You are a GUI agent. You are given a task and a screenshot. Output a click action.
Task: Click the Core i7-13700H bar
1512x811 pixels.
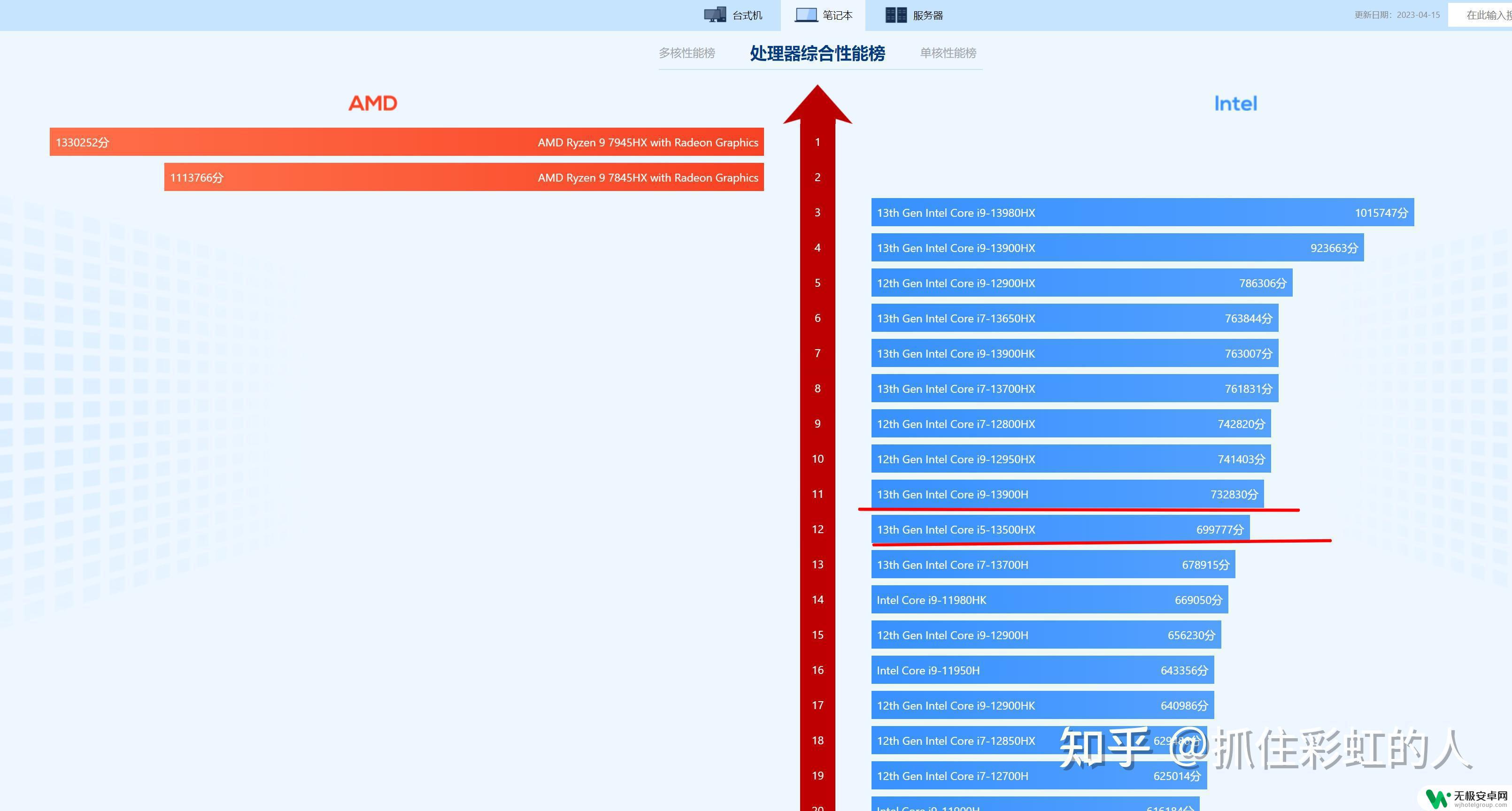coord(1054,565)
